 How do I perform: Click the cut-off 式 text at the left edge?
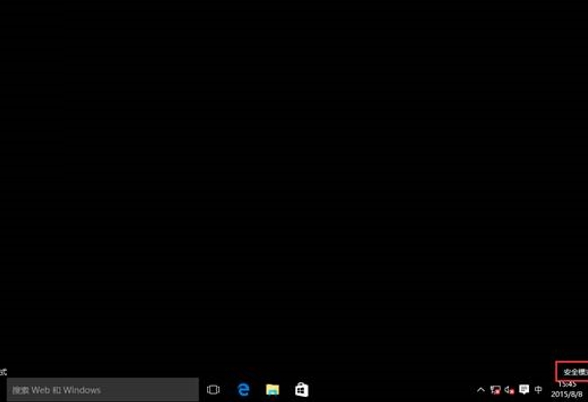tap(3, 372)
